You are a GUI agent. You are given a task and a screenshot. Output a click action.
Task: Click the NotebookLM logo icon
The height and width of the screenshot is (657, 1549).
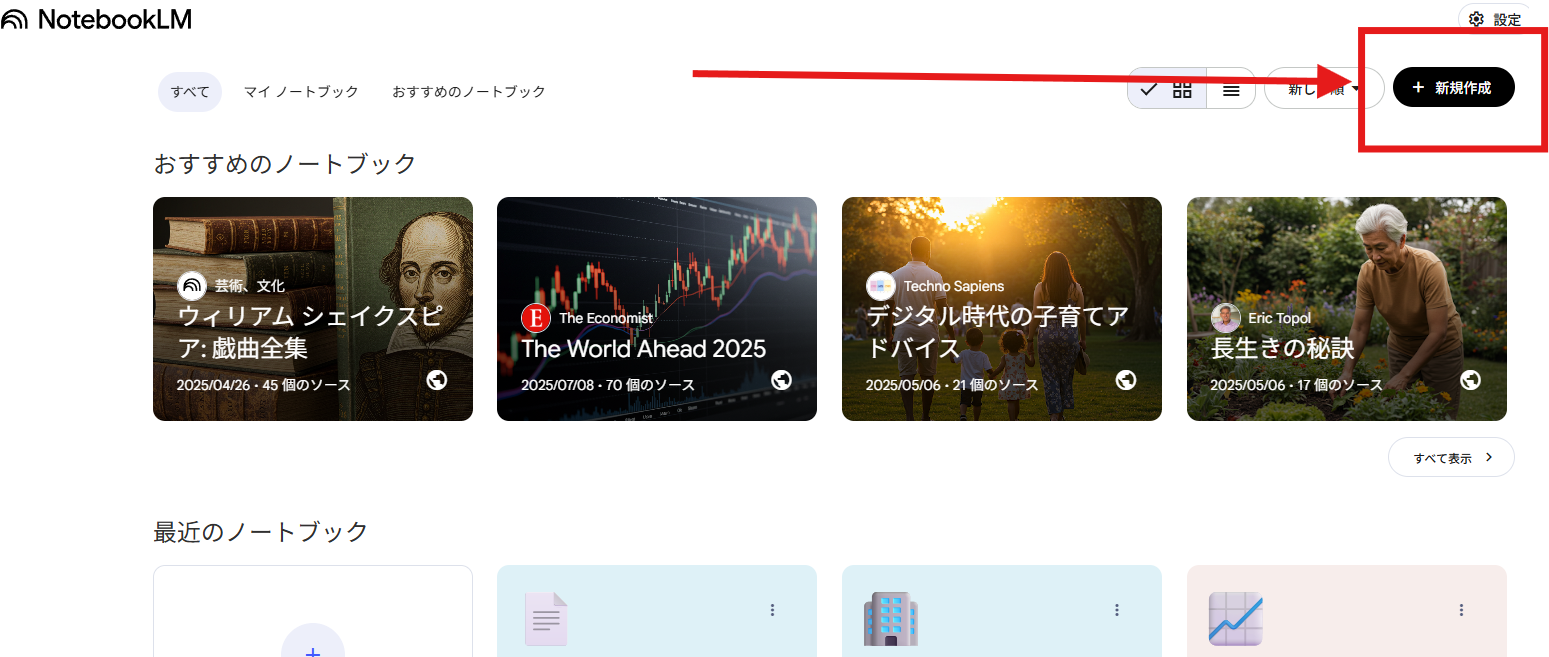15,20
